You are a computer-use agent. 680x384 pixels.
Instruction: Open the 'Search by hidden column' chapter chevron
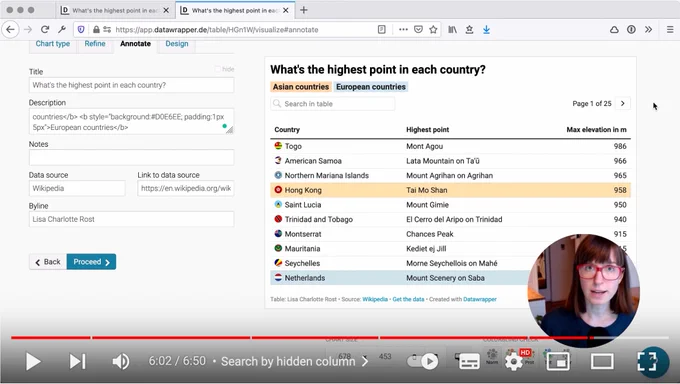pos(365,361)
